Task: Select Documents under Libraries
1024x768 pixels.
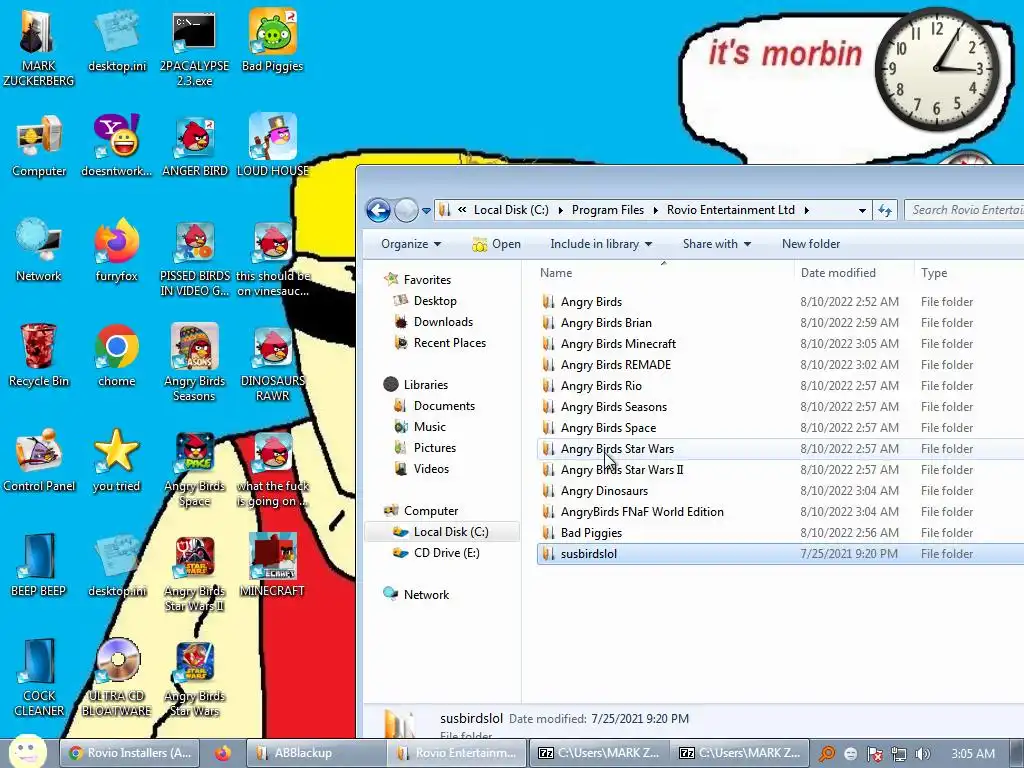Action: click(444, 406)
